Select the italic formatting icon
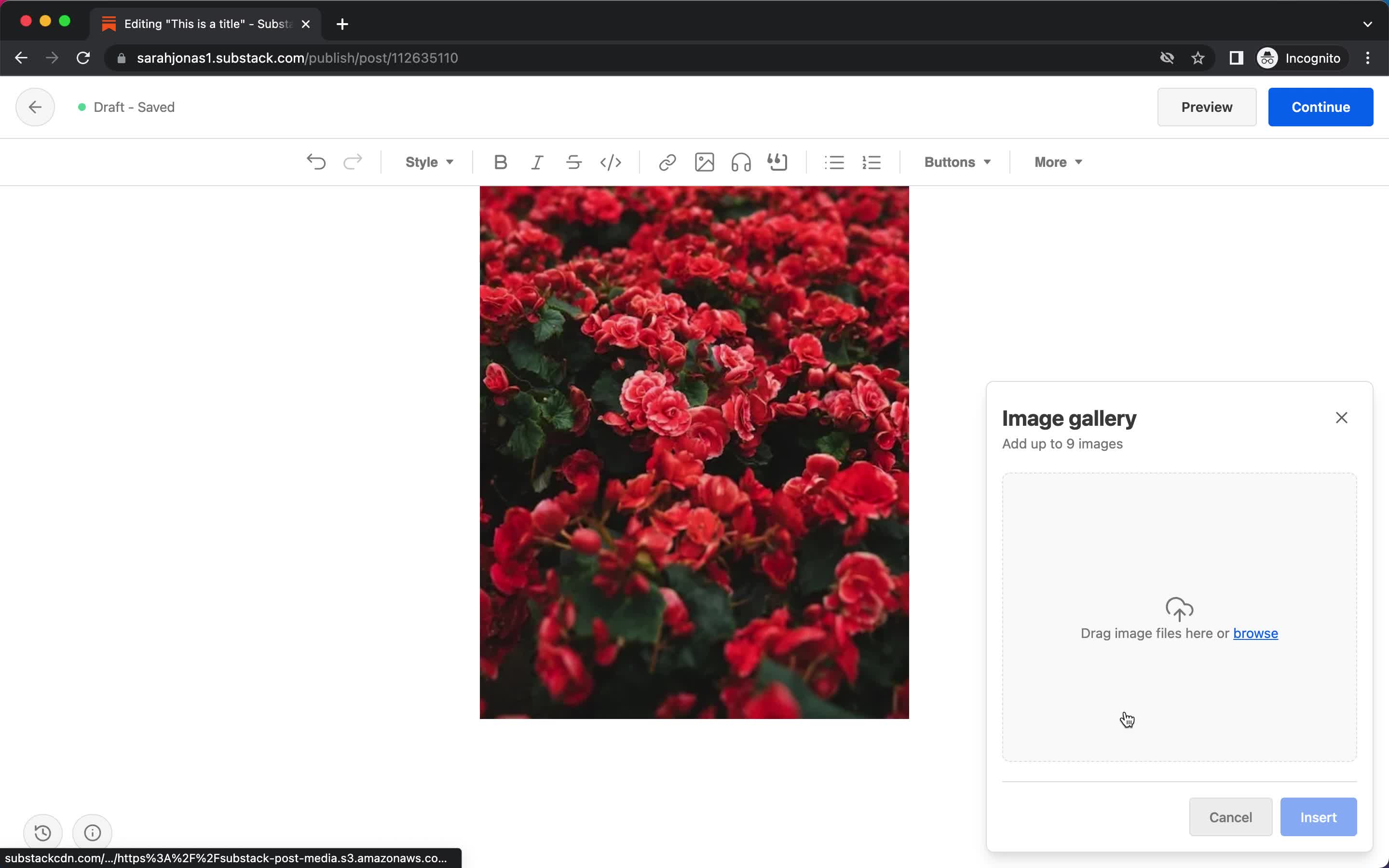 (x=536, y=162)
